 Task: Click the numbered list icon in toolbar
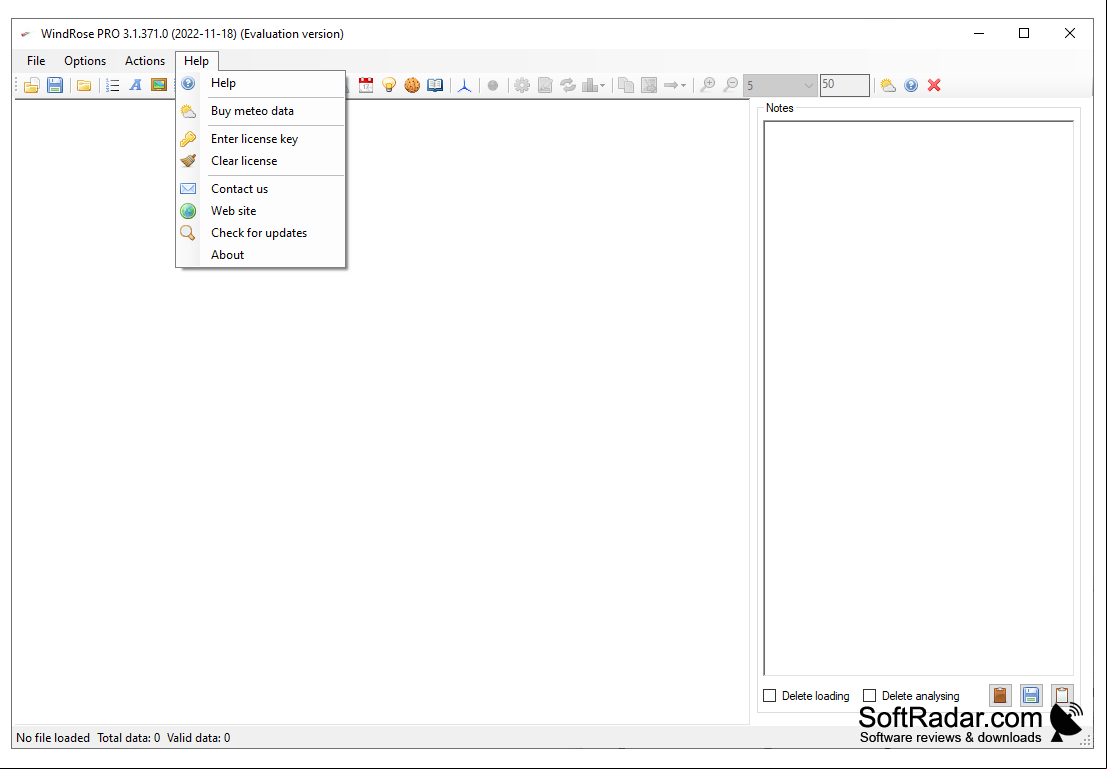click(x=112, y=85)
